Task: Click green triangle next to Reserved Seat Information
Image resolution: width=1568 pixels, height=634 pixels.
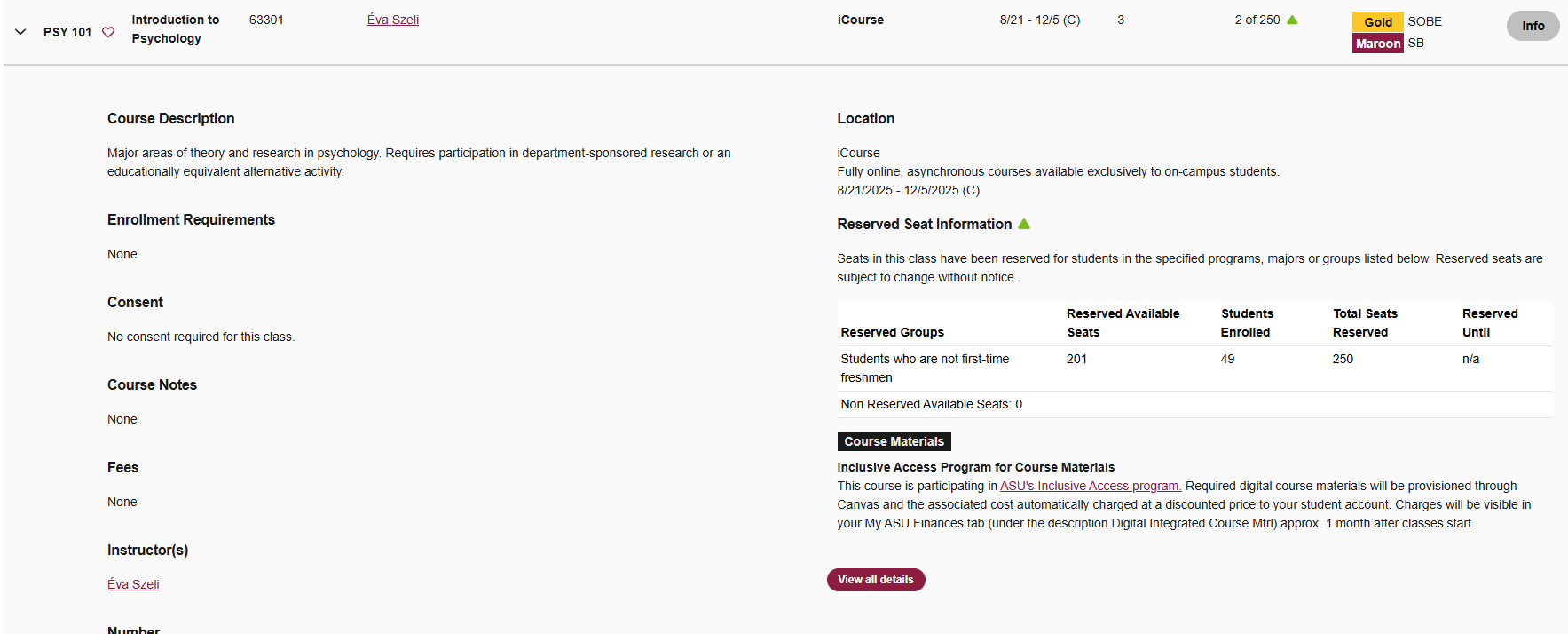Action: pyautogui.click(x=1024, y=224)
